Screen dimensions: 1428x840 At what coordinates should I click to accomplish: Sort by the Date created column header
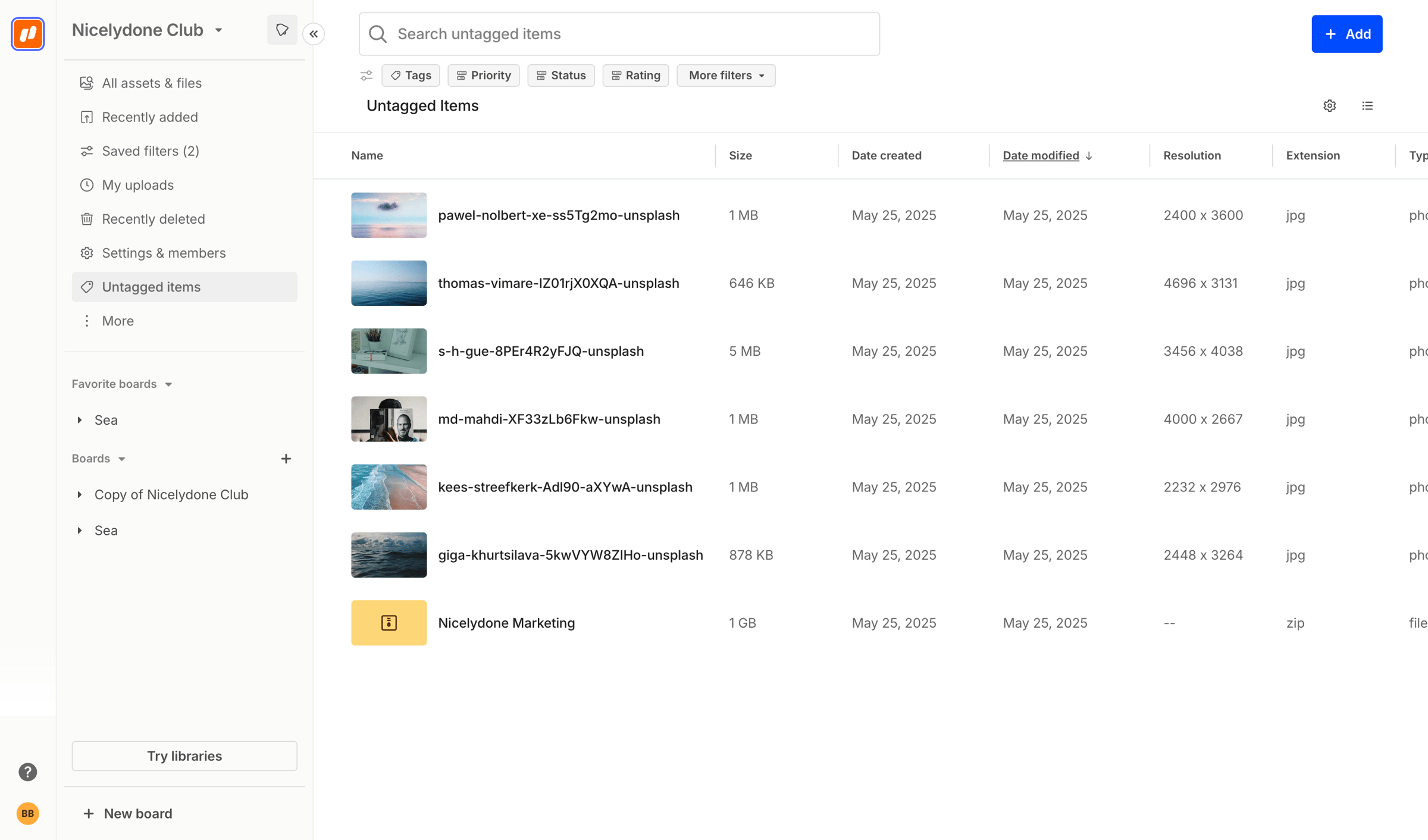tap(887, 156)
